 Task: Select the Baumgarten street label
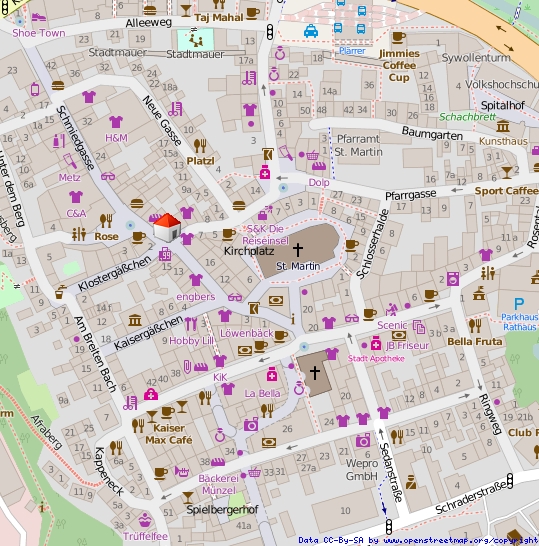tap(432, 133)
